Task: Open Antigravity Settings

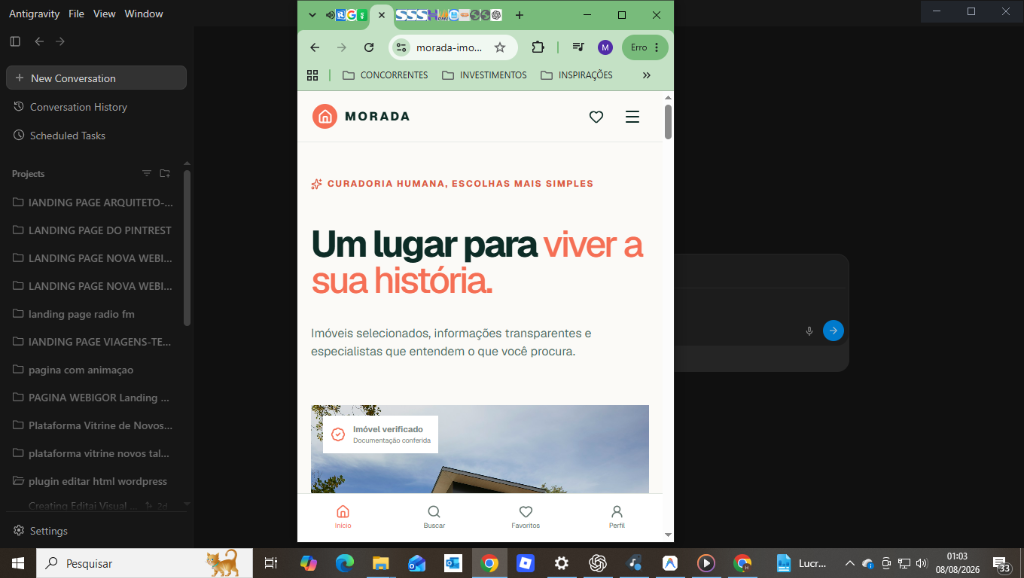Action: point(40,530)
